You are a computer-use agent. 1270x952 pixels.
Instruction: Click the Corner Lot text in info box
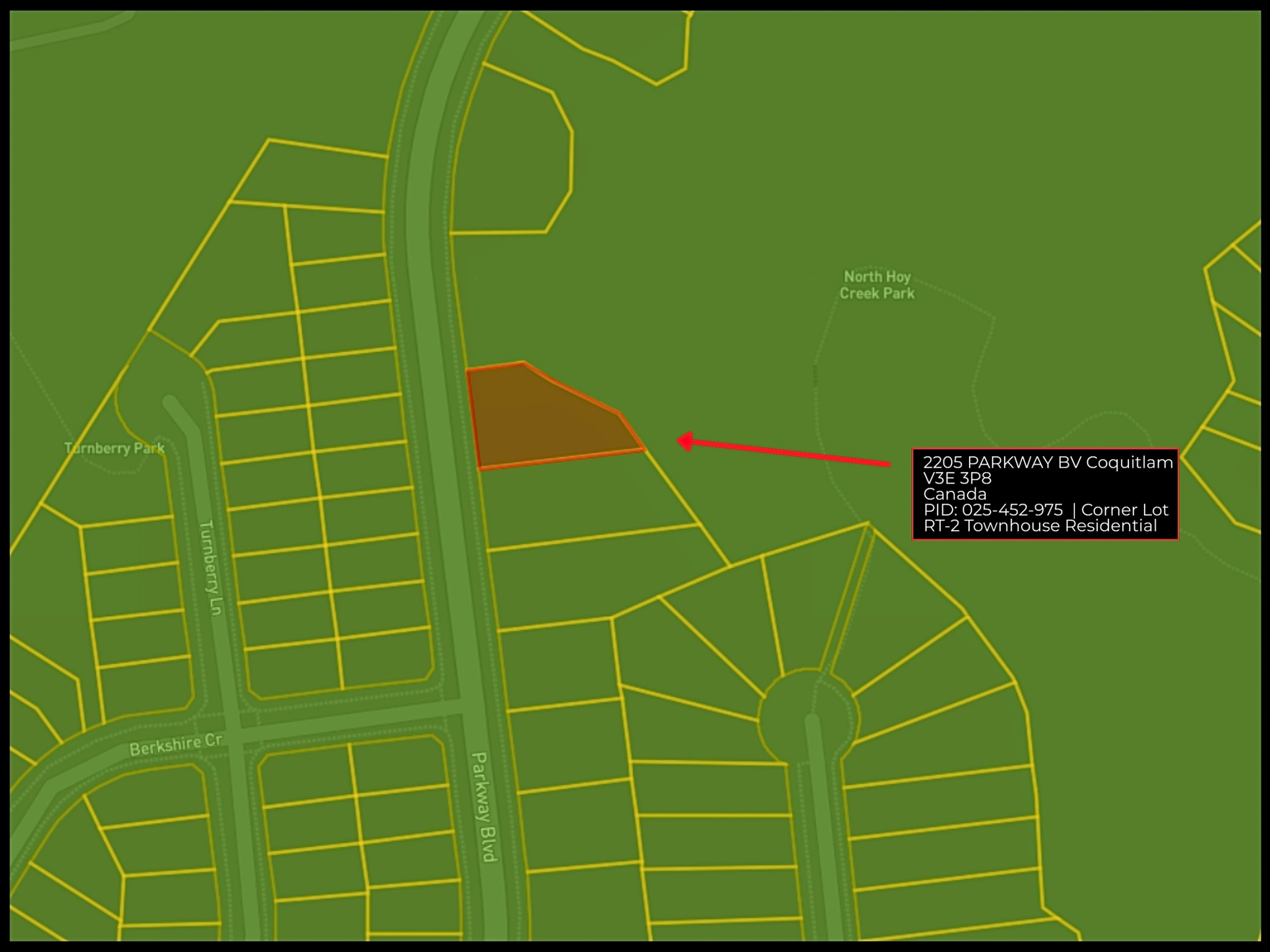[x=1124, y=509]
